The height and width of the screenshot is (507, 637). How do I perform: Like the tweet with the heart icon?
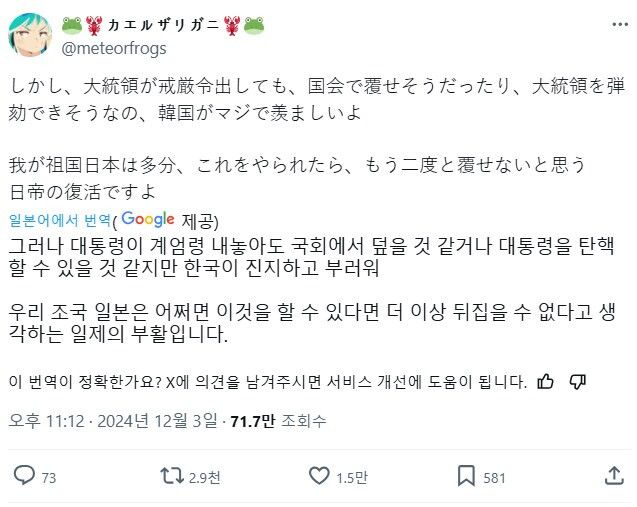point(319,477)
